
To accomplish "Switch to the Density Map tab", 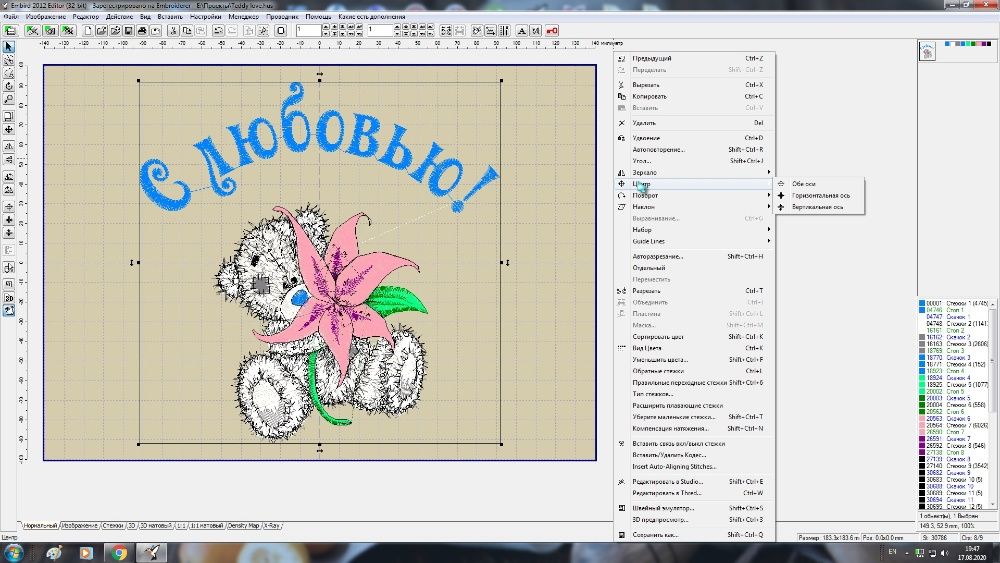I will [244, 526].
